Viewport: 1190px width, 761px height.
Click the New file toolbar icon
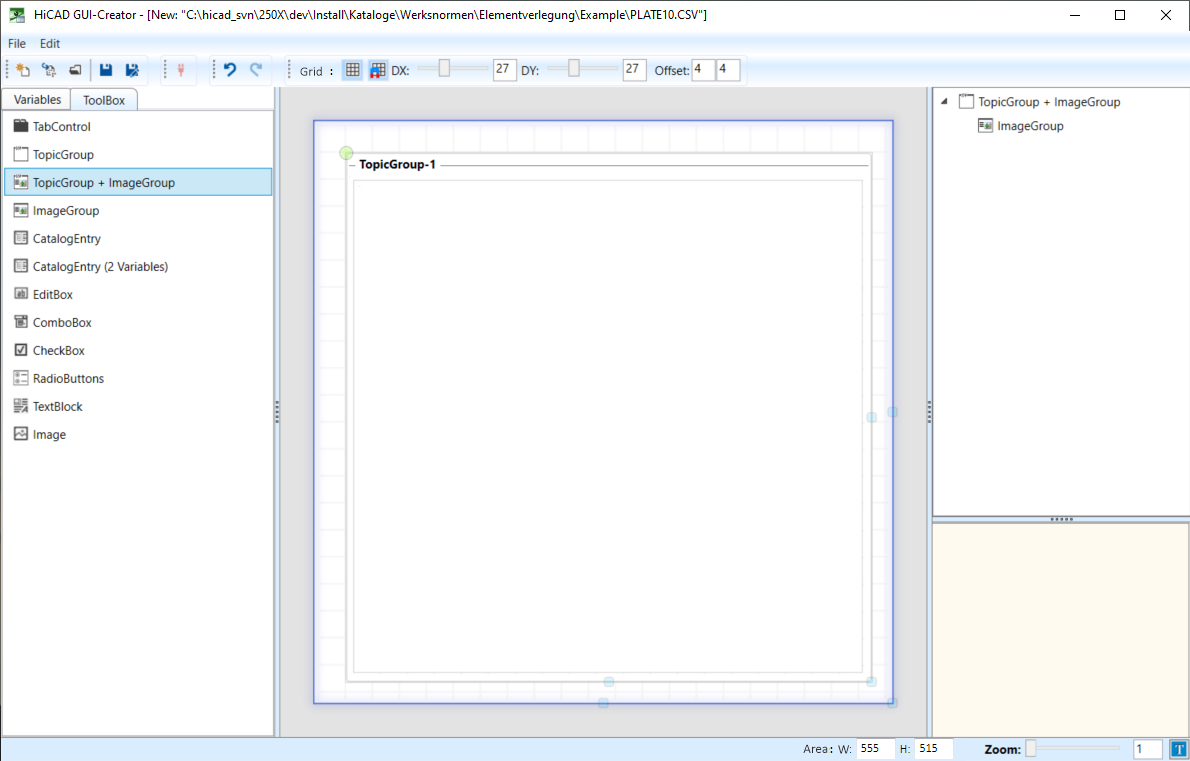pyautogui.click(x=22, y=70)
